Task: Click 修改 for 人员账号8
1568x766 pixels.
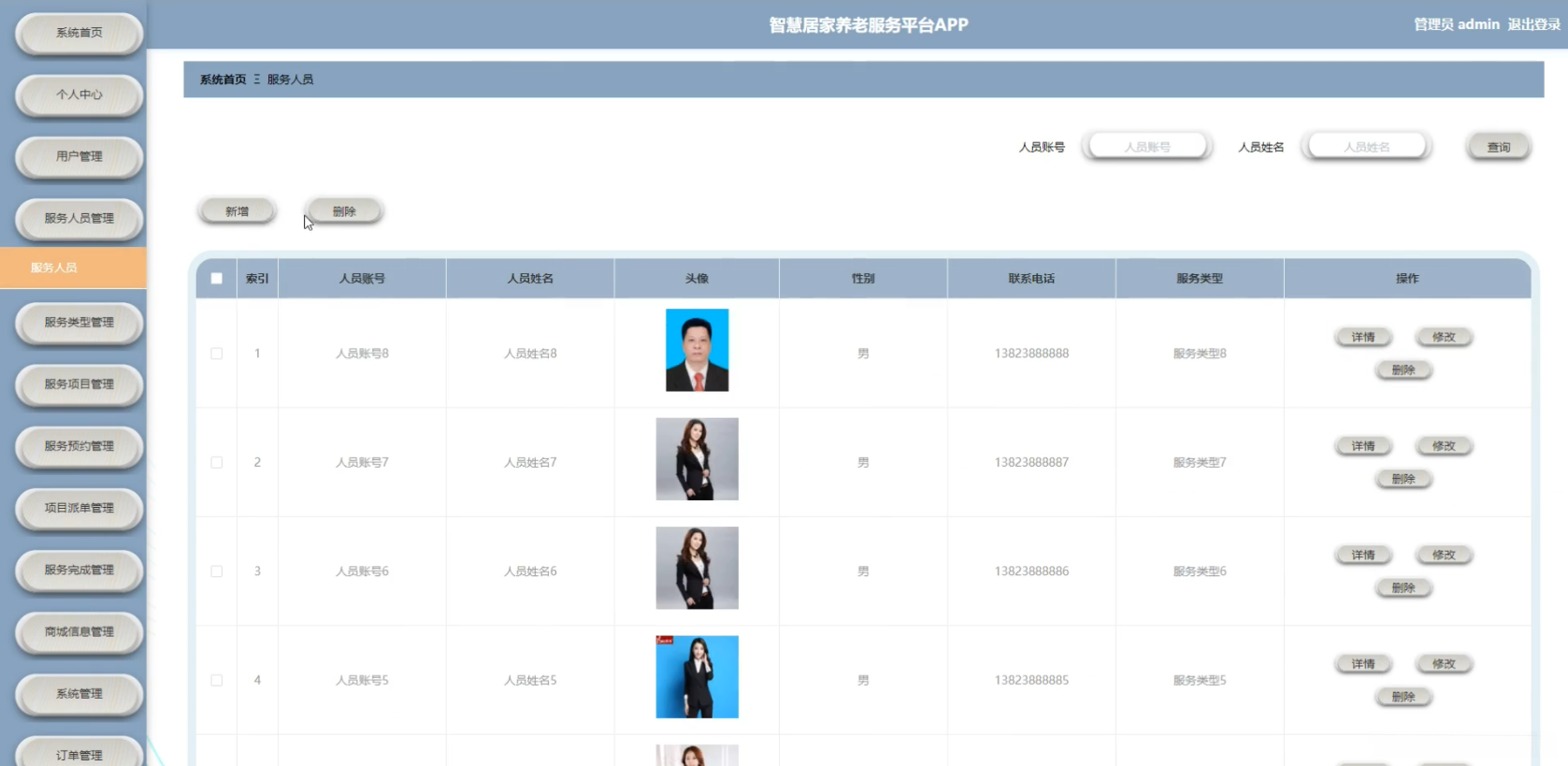Action: [1444, 338]
